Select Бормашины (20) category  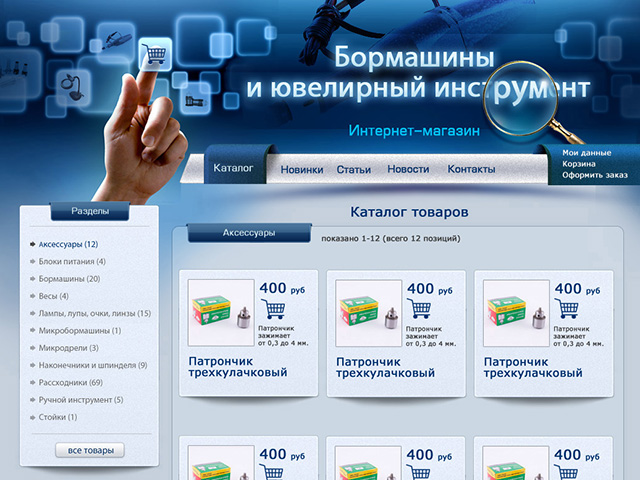point(69,279)
